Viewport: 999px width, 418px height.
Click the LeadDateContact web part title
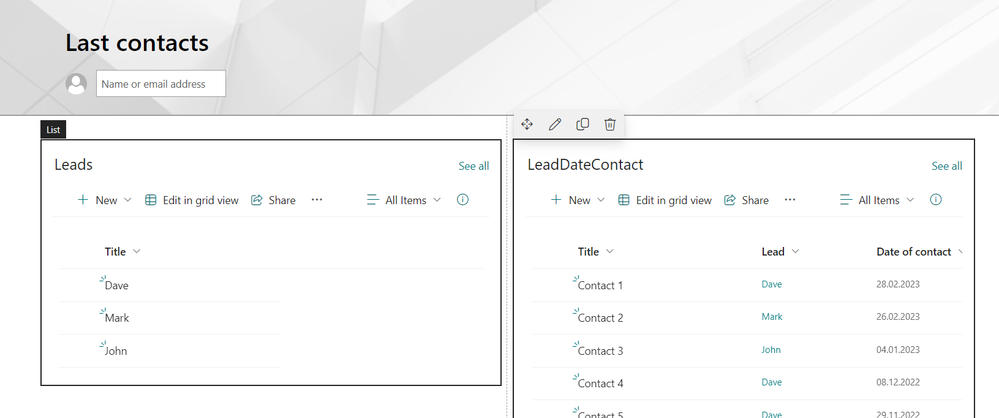[585, 164]
